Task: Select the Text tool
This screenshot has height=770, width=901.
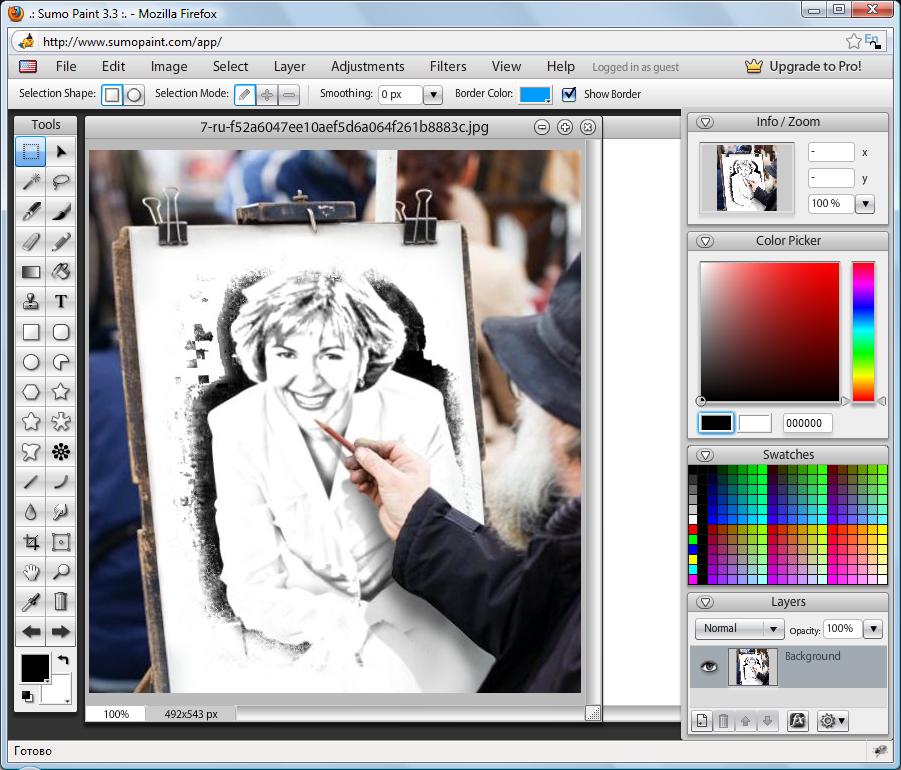Action: pyautogui.click(x=60, y=301)
